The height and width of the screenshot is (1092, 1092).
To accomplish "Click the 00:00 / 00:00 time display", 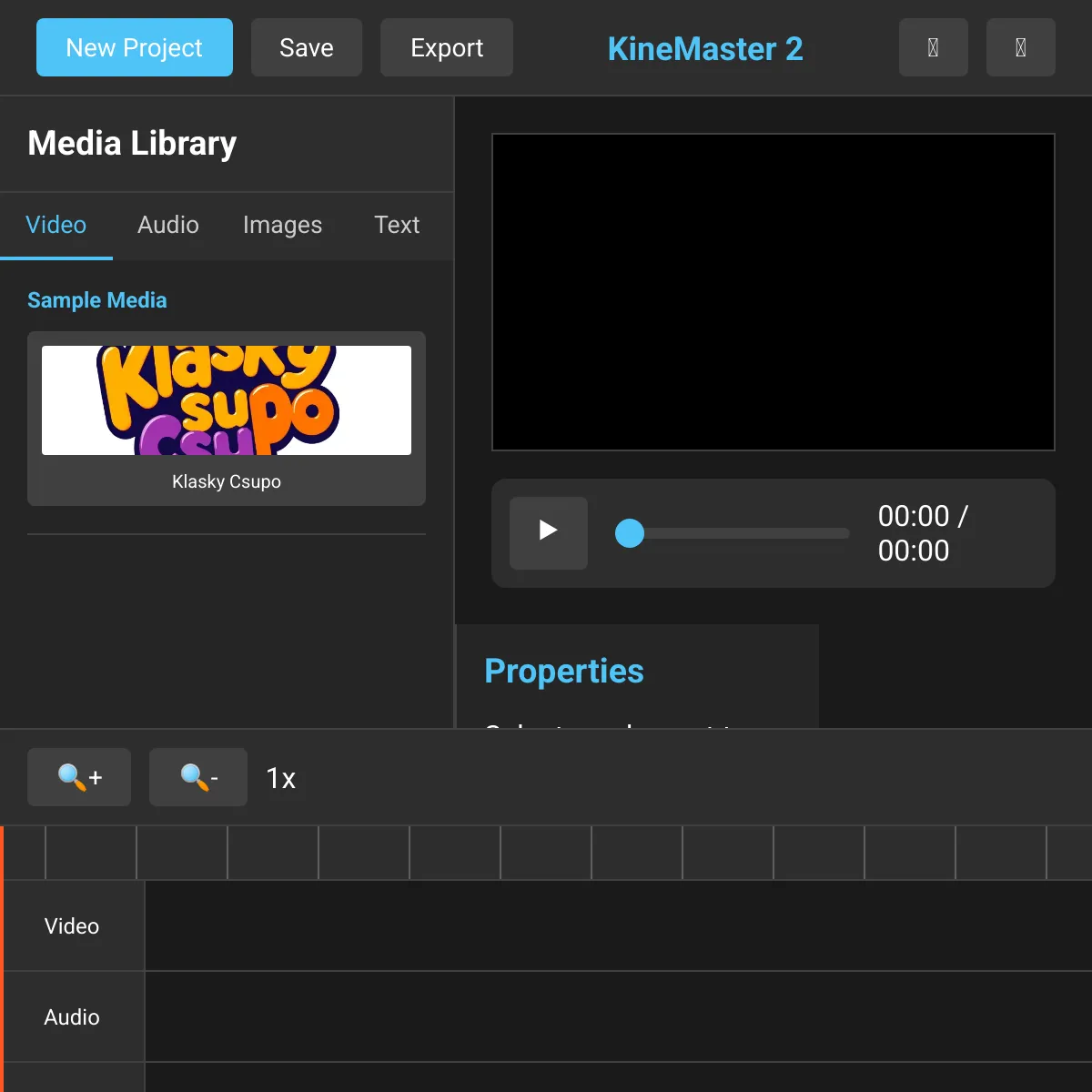I will (x=923, y=533).
